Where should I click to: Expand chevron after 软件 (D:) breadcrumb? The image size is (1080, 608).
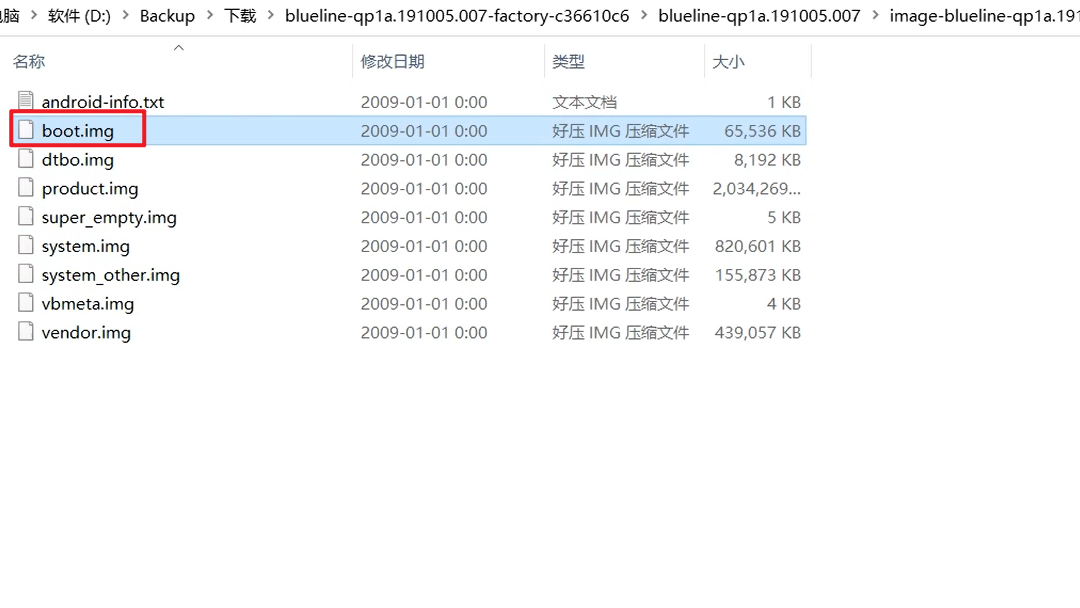coord(125,15)
